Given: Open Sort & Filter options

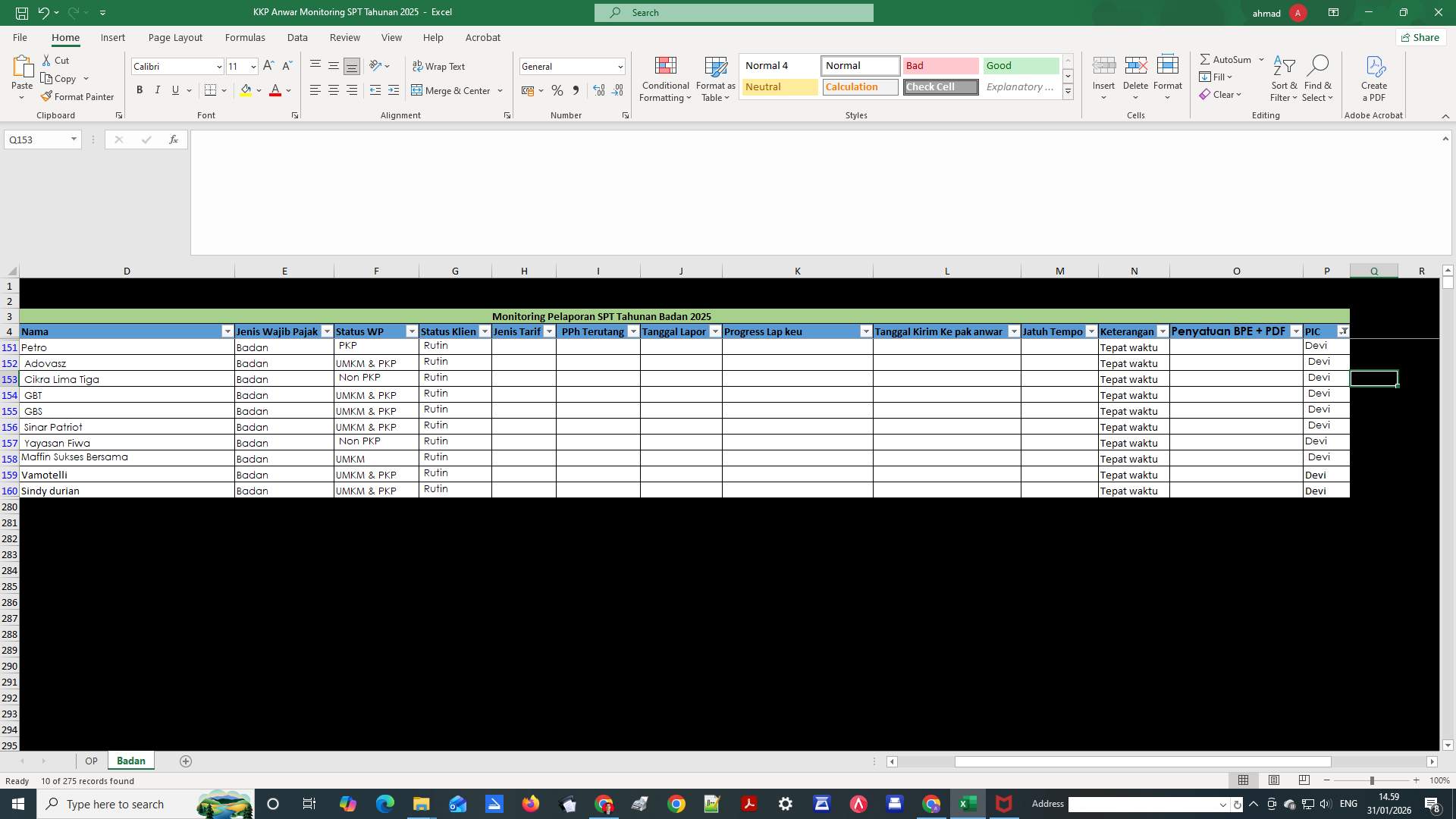Looking at the screenshot, I should point(1283,80).
